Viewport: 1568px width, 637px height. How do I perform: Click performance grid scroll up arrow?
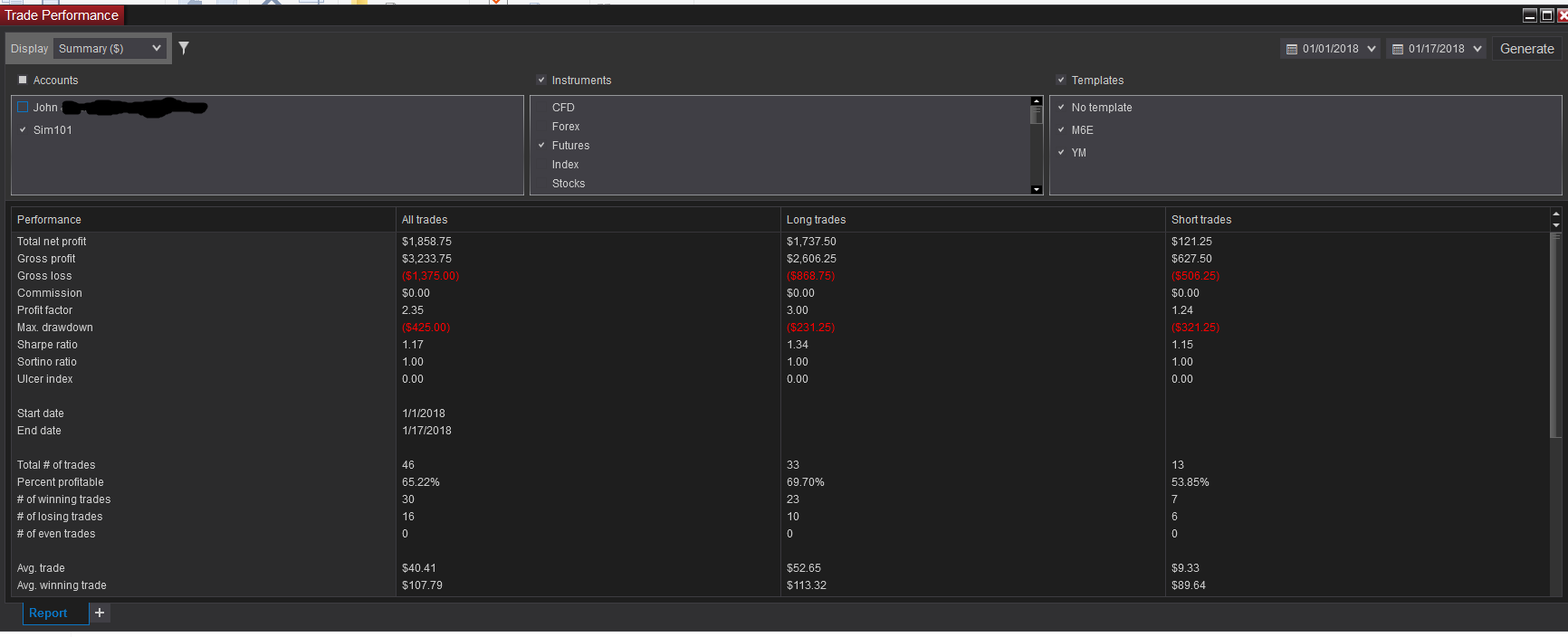(x=1556, y=214)
